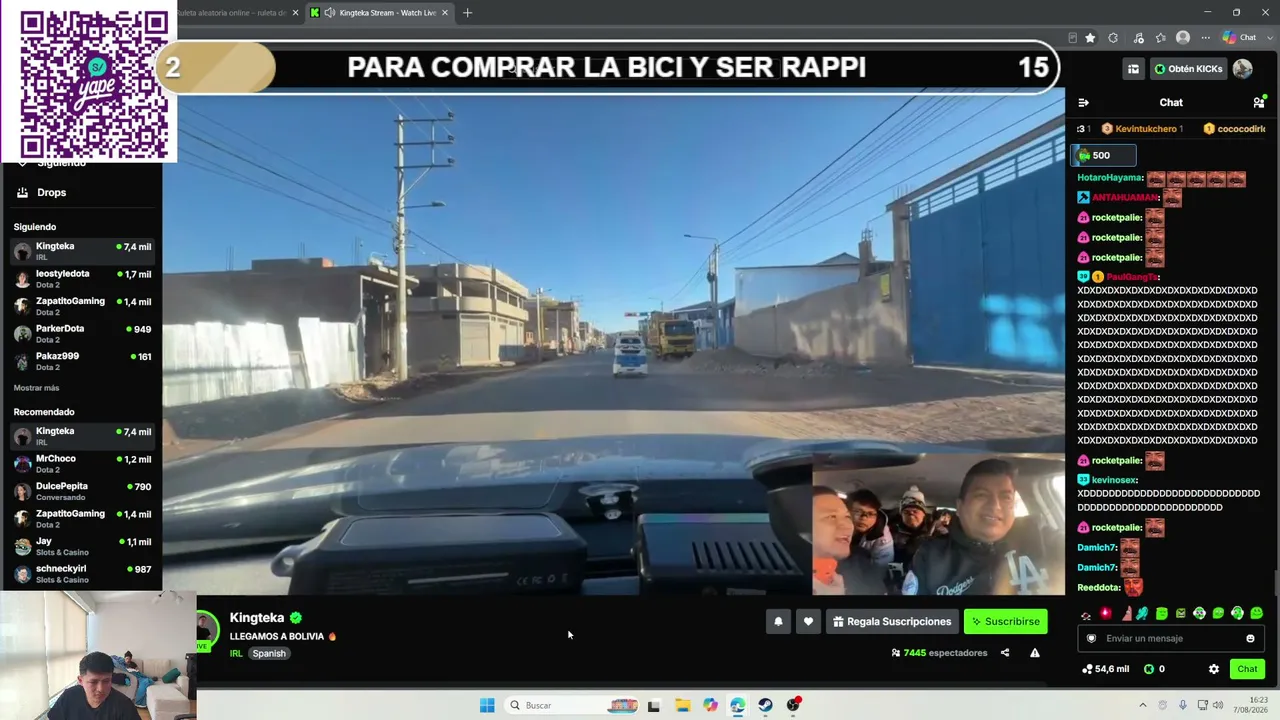This screenshot has height=720, width=1280.
Task: Open File Explorer from the taskbar
Action: [682, 705]
